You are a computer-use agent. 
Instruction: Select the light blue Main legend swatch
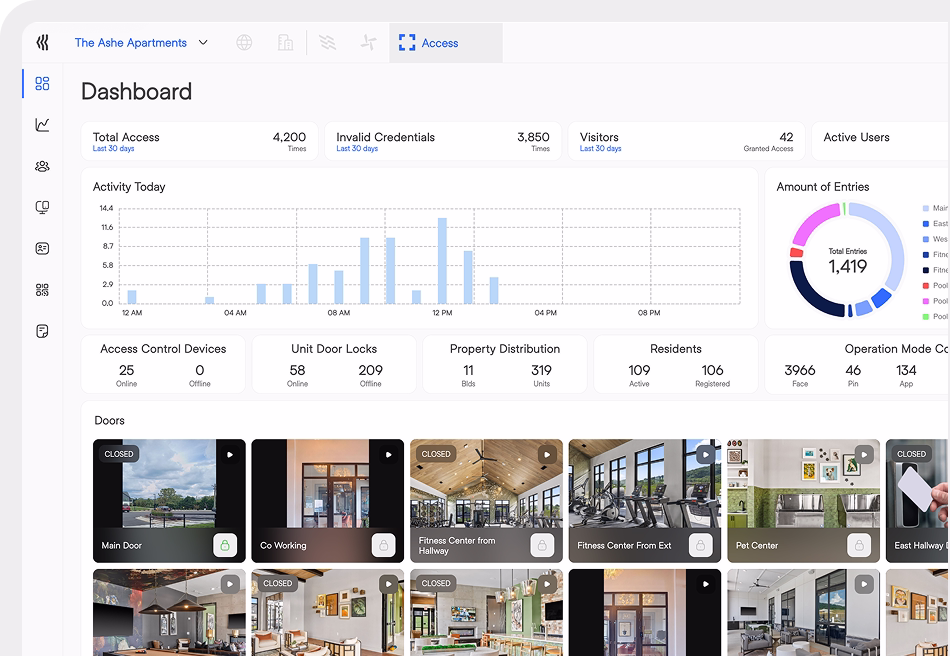coord(926,208)
